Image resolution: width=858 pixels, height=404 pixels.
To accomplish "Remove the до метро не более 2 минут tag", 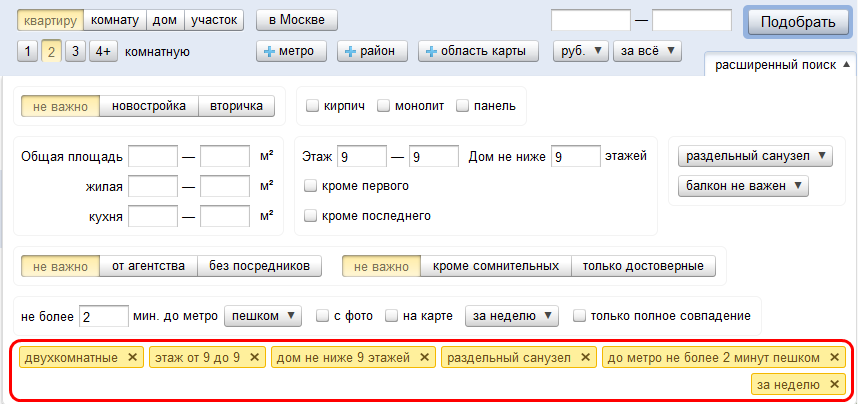I will click(x=834, y=357).
